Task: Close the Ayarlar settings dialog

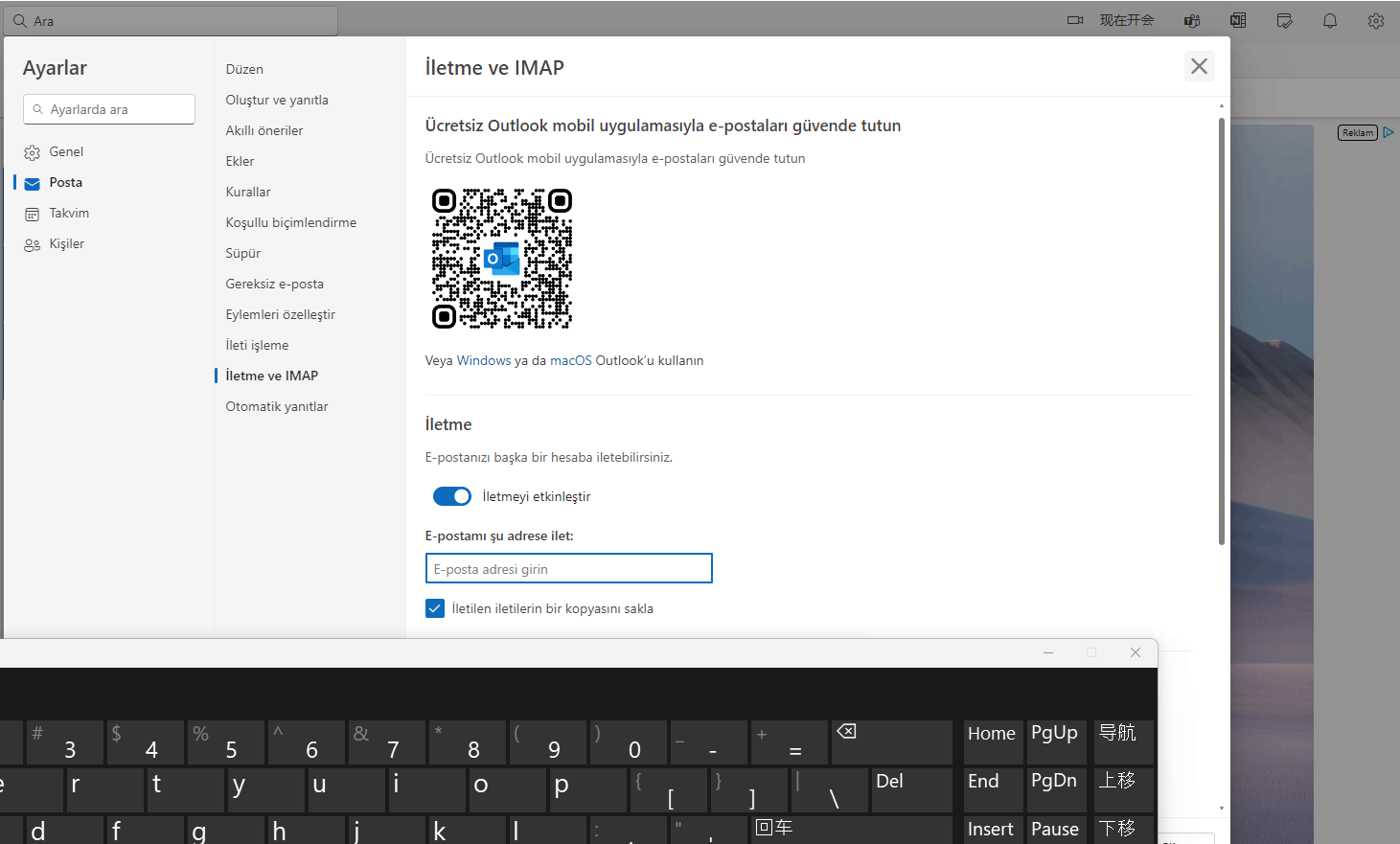Action: [1199, 66]
